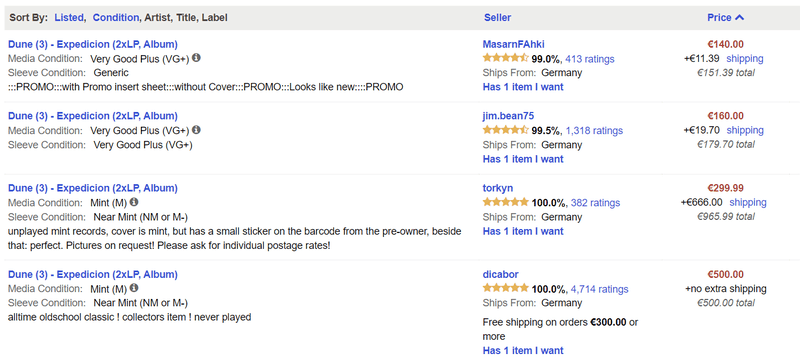The image size is (800, 362).
Task: Sort by the Price column header
Action: click(x=719, y=17)
